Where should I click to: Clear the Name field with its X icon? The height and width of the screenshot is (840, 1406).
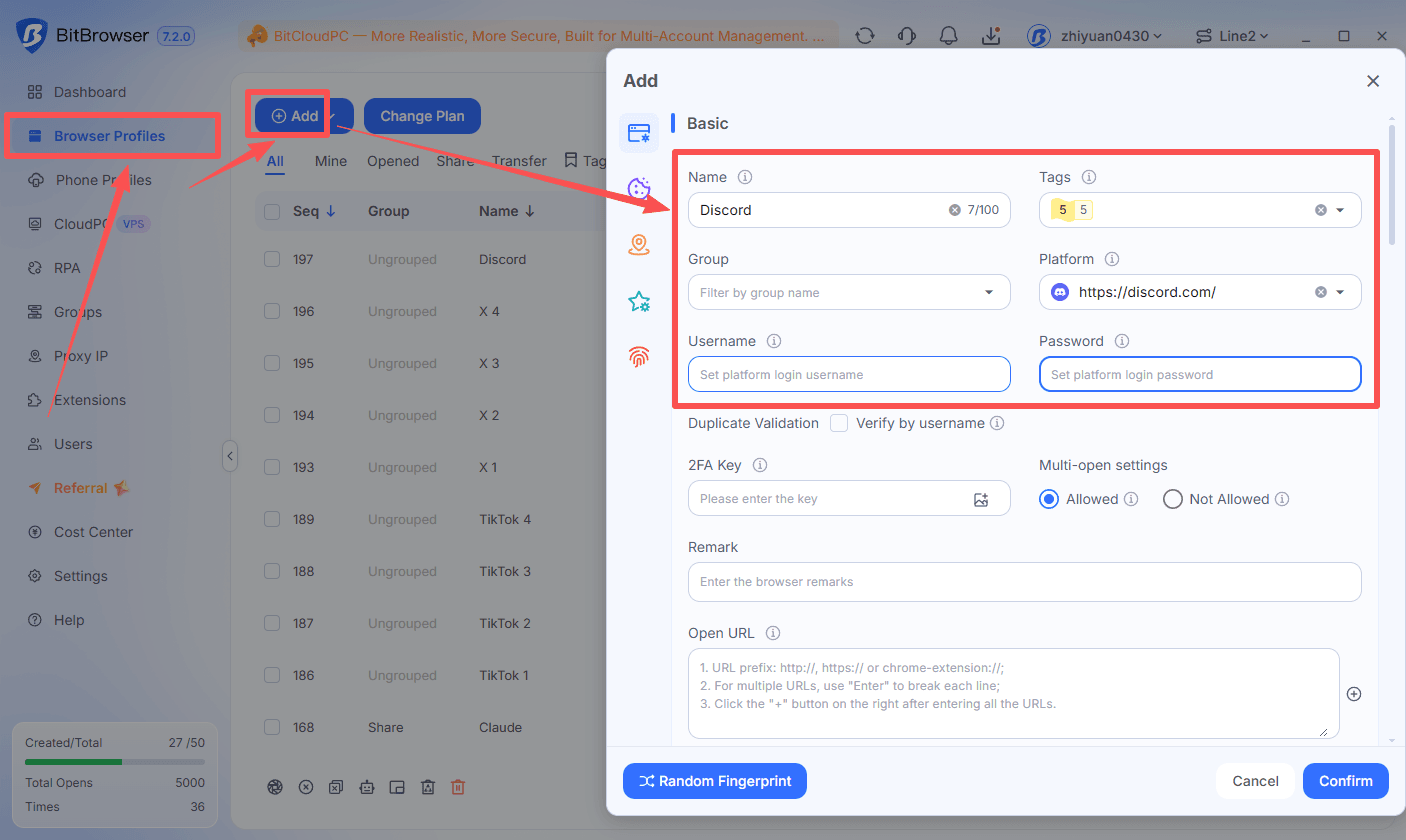954,210
